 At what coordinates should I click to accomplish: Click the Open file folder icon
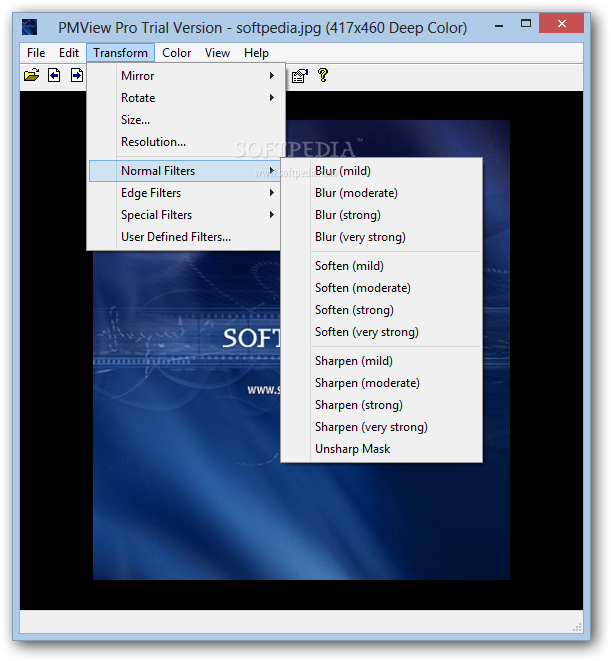click(x=31, y=76)
